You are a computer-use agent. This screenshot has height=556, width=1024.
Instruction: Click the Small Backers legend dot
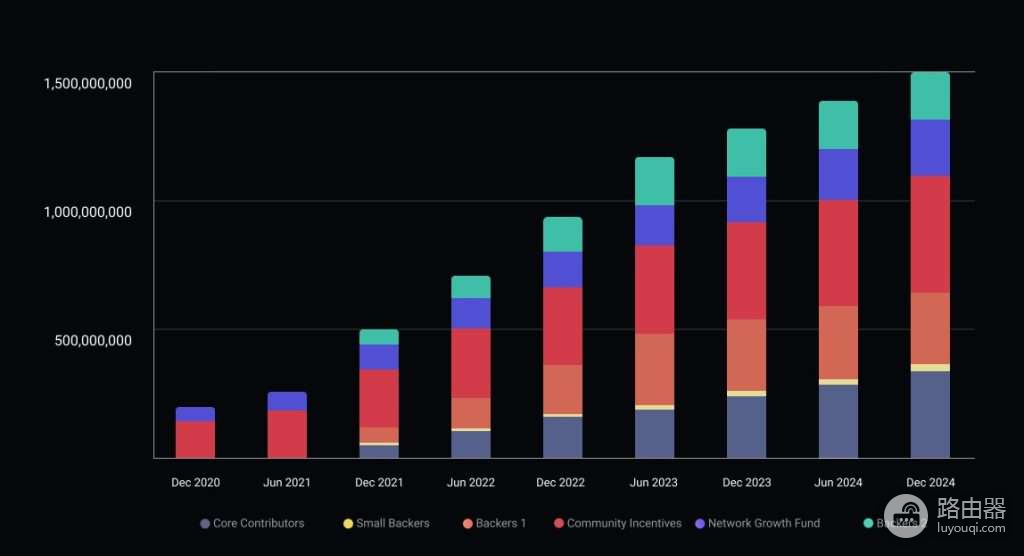[348, 523]
